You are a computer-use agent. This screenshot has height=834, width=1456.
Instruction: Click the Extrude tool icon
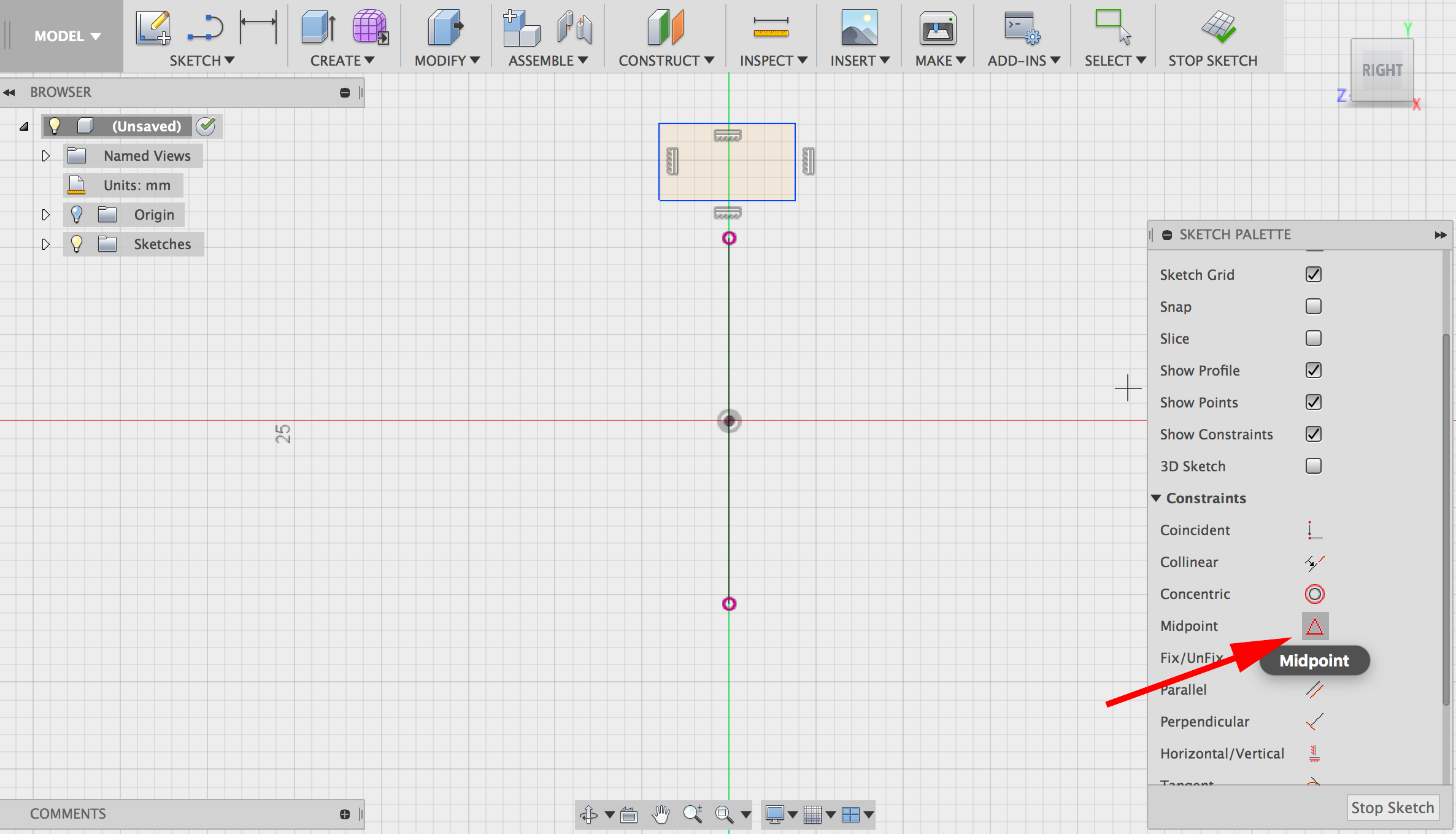coord(318,28)
